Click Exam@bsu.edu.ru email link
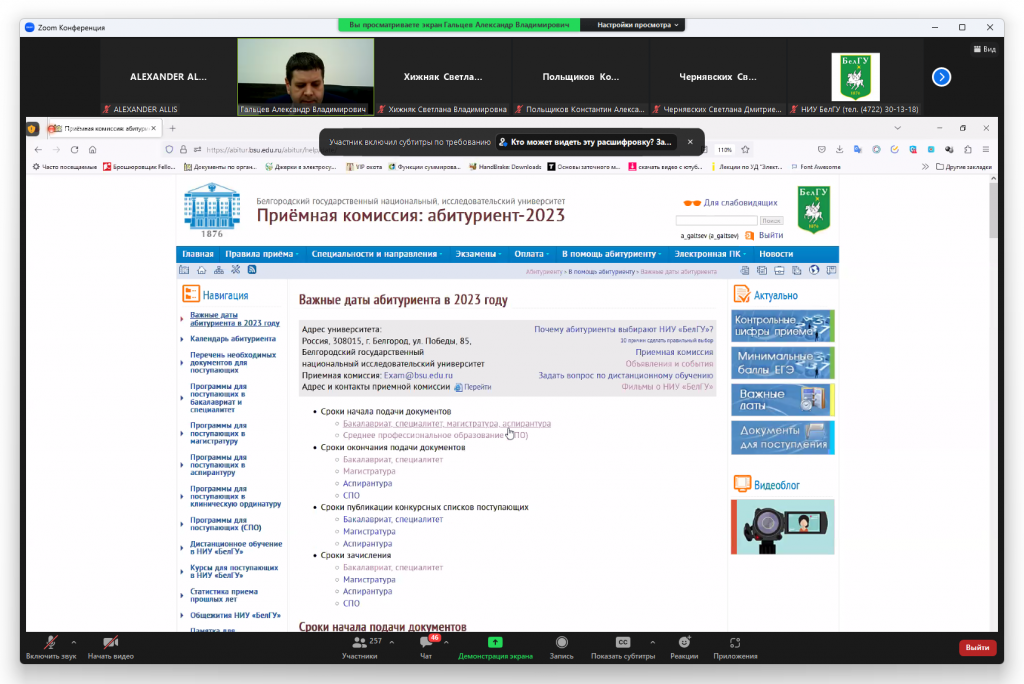This screenshot has height=684, width=1024. [x=418, y=376]
